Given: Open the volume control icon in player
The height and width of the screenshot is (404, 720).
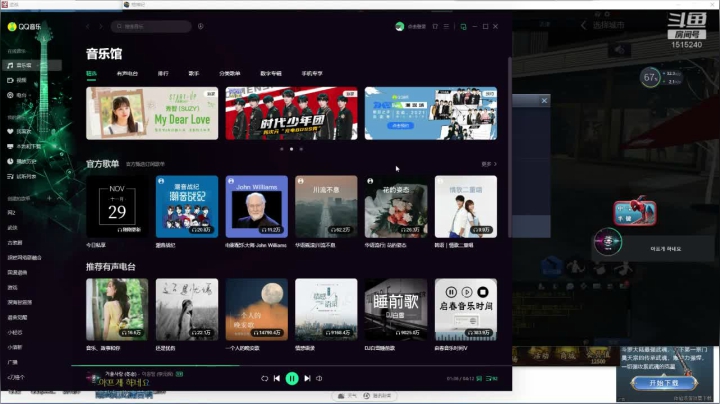Looking at the screenshot, I should tap(319, 378).
